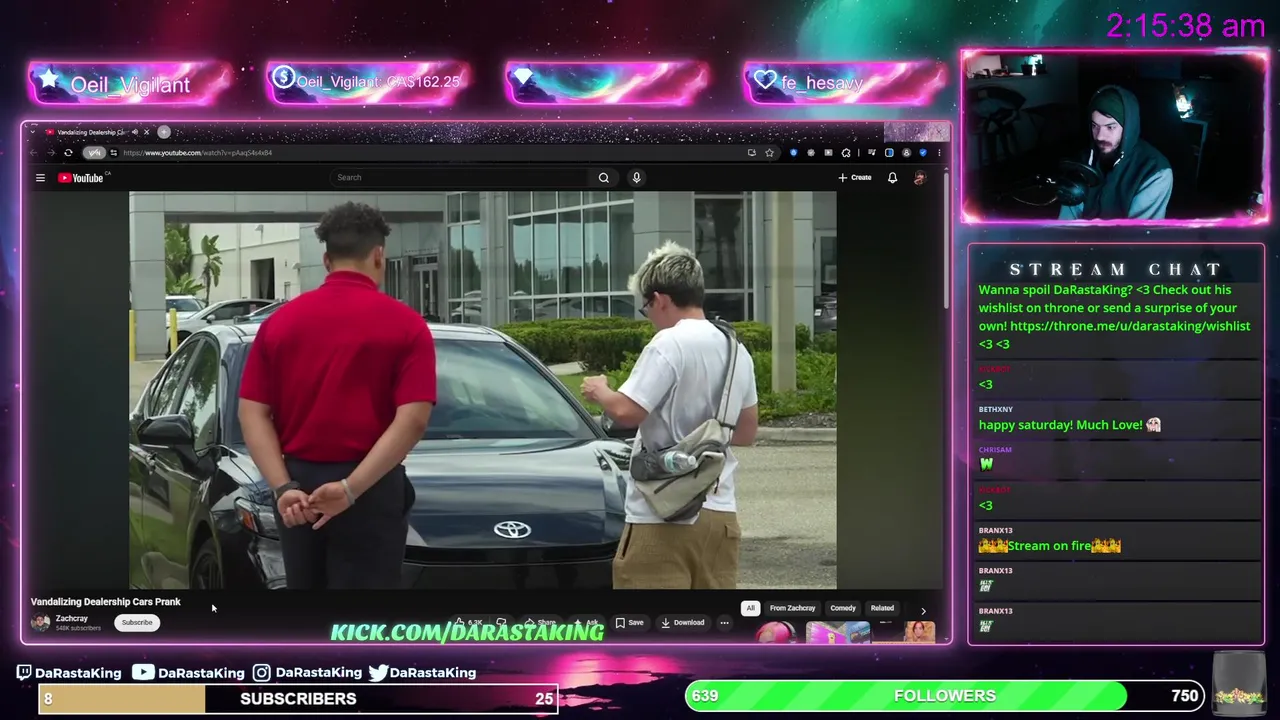Select the From Zachcray filter chip
1280x720 pixels.
point(792,608)
